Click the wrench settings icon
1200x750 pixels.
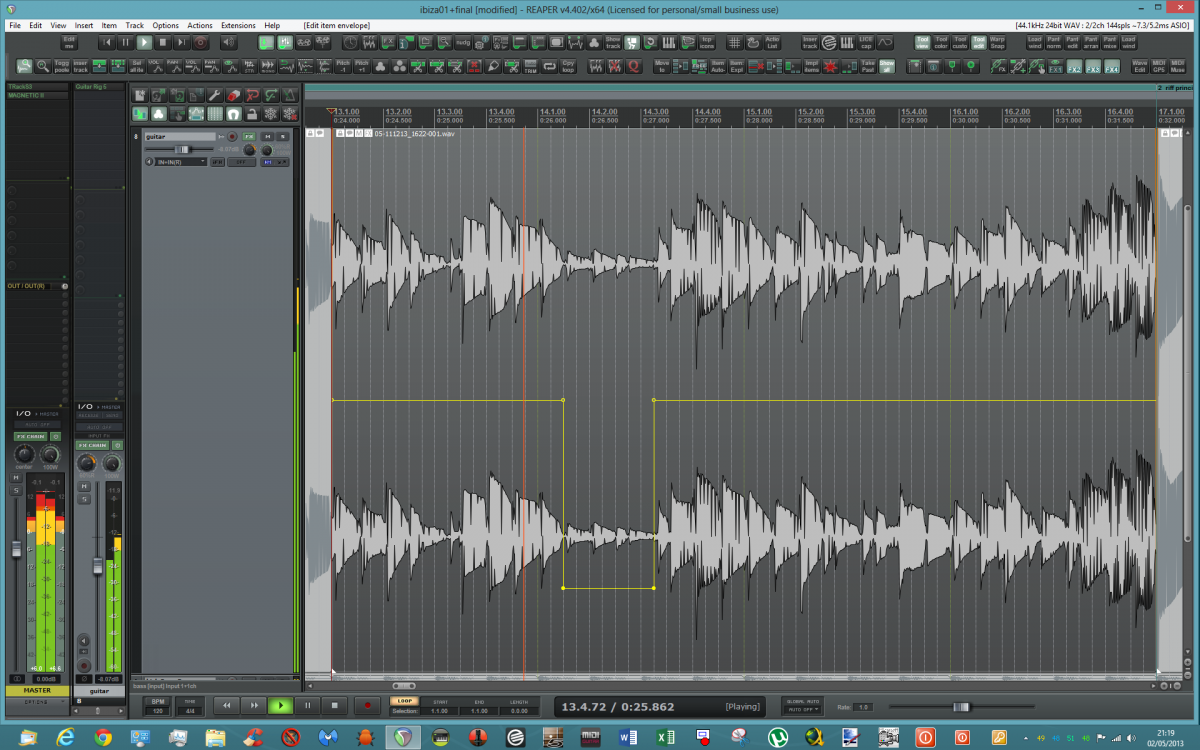point(214,95)
